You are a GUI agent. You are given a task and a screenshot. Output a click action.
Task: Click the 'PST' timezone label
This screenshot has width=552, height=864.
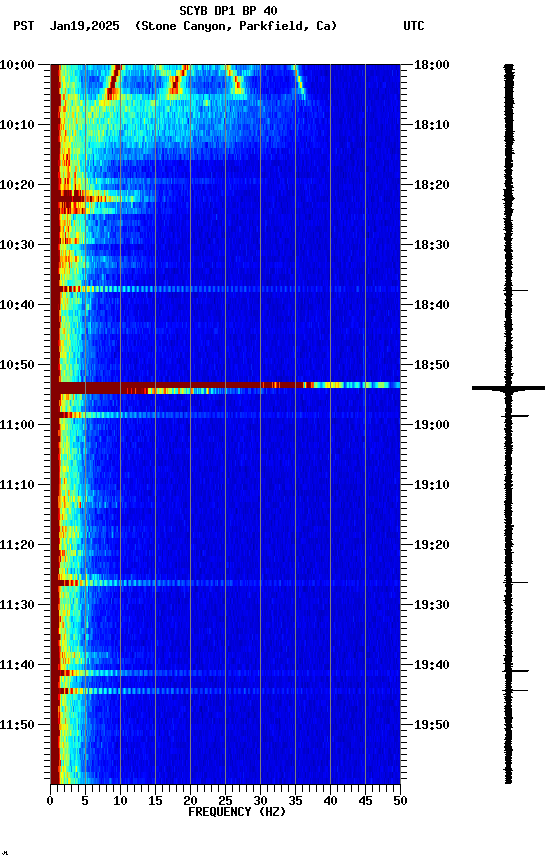point(24,26)
